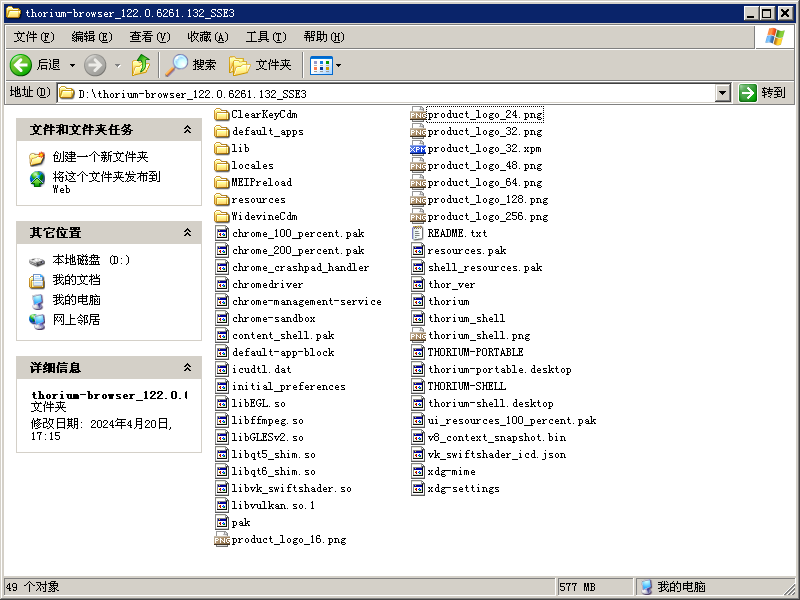Go up one folder level

(x=141, y=65)
